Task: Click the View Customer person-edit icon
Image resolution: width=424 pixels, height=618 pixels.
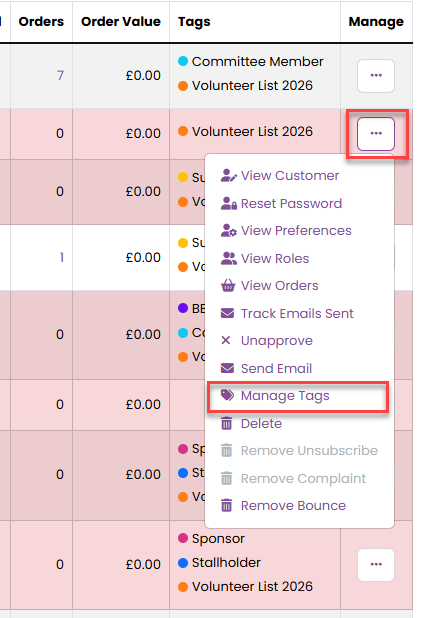Action: (229, 175)
